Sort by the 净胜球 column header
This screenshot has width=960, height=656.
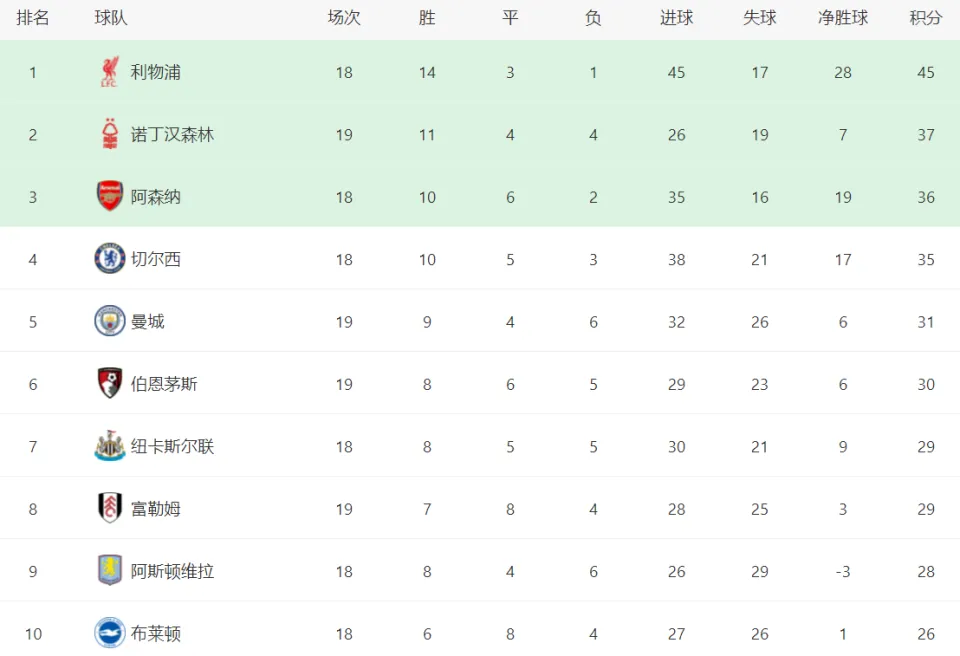[843, 18]
